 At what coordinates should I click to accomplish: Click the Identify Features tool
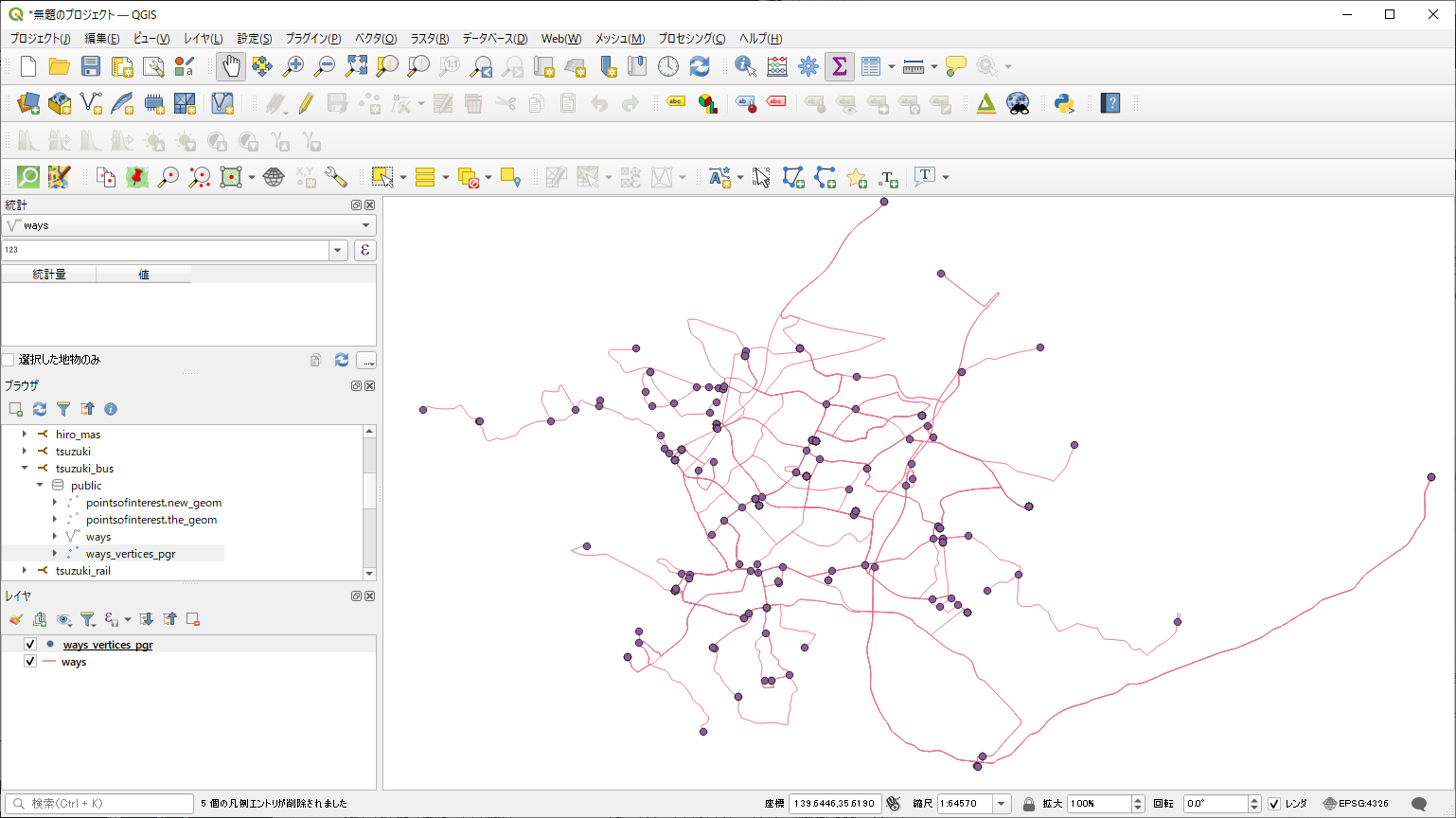745,66
